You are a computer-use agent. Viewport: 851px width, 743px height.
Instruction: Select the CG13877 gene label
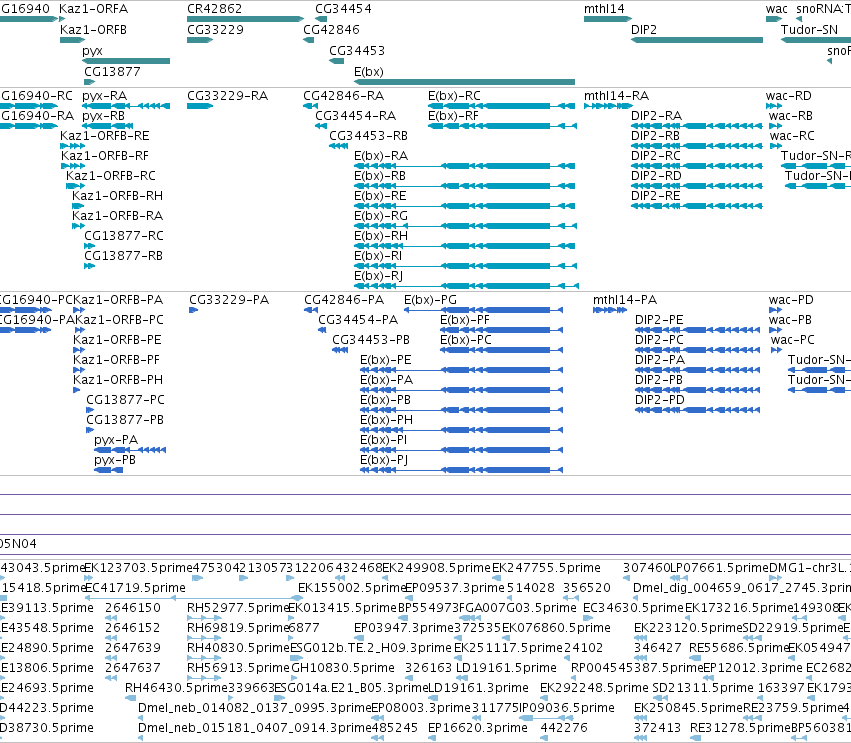(x=112, y=72)
